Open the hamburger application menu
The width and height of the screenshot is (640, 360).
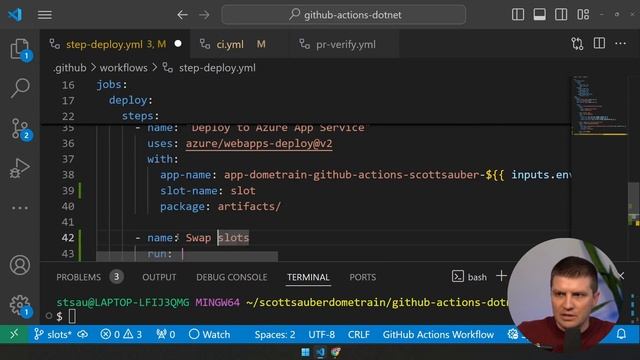(x=44, y=15)
